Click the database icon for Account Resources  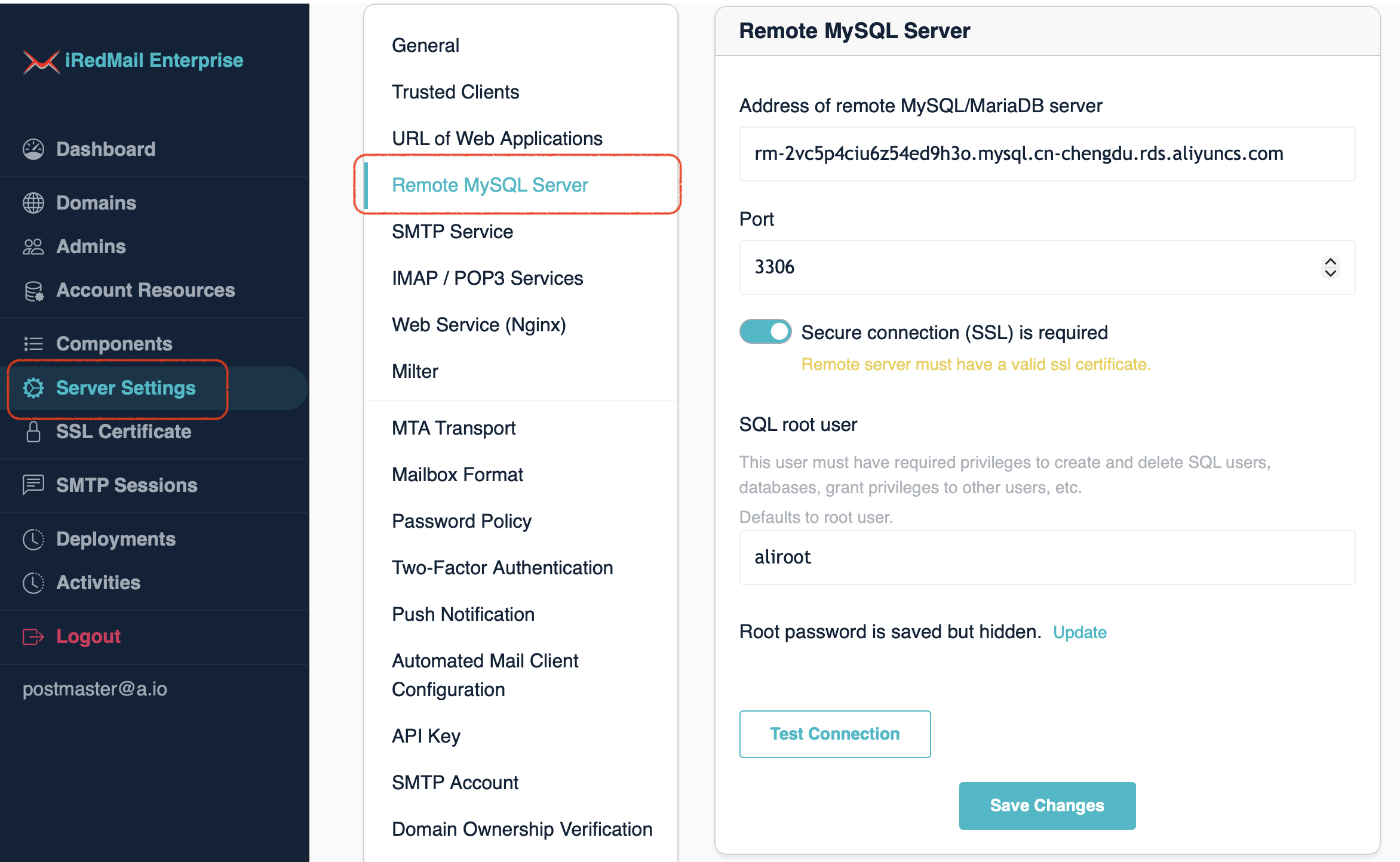33,291
